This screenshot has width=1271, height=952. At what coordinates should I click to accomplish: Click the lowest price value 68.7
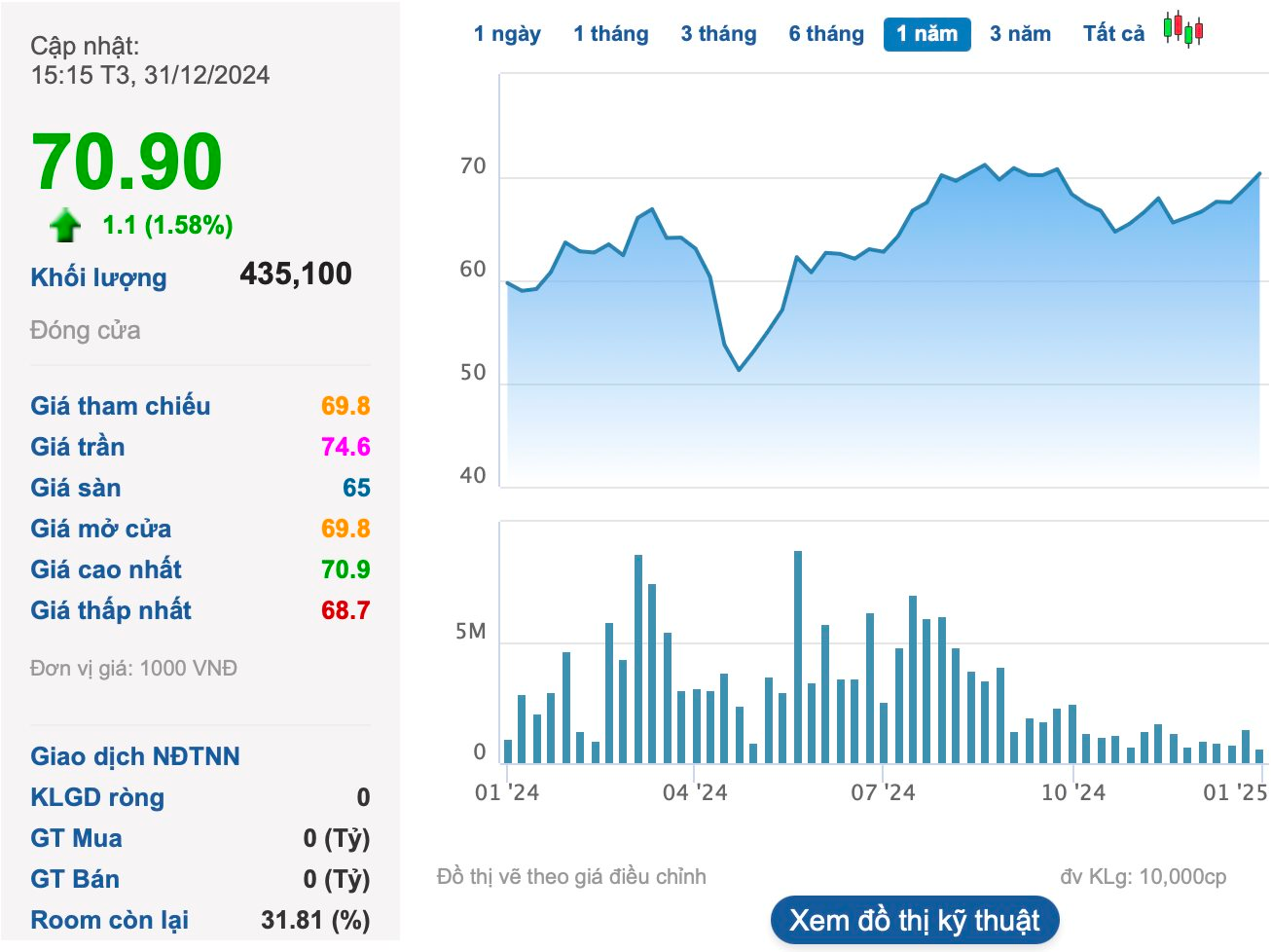[x=345, y=610]
